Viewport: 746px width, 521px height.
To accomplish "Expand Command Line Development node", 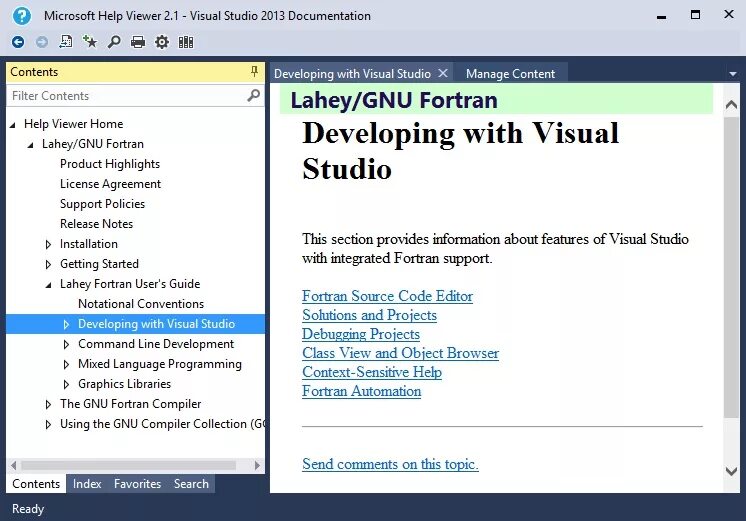I will click(x=66, y=344).
